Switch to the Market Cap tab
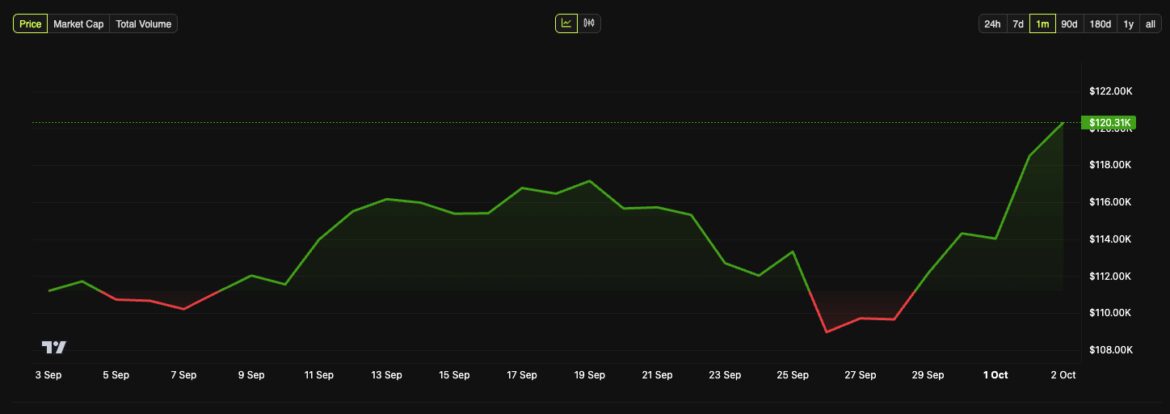The width and height of the screenshot is (1170, 414). [78, 24]
